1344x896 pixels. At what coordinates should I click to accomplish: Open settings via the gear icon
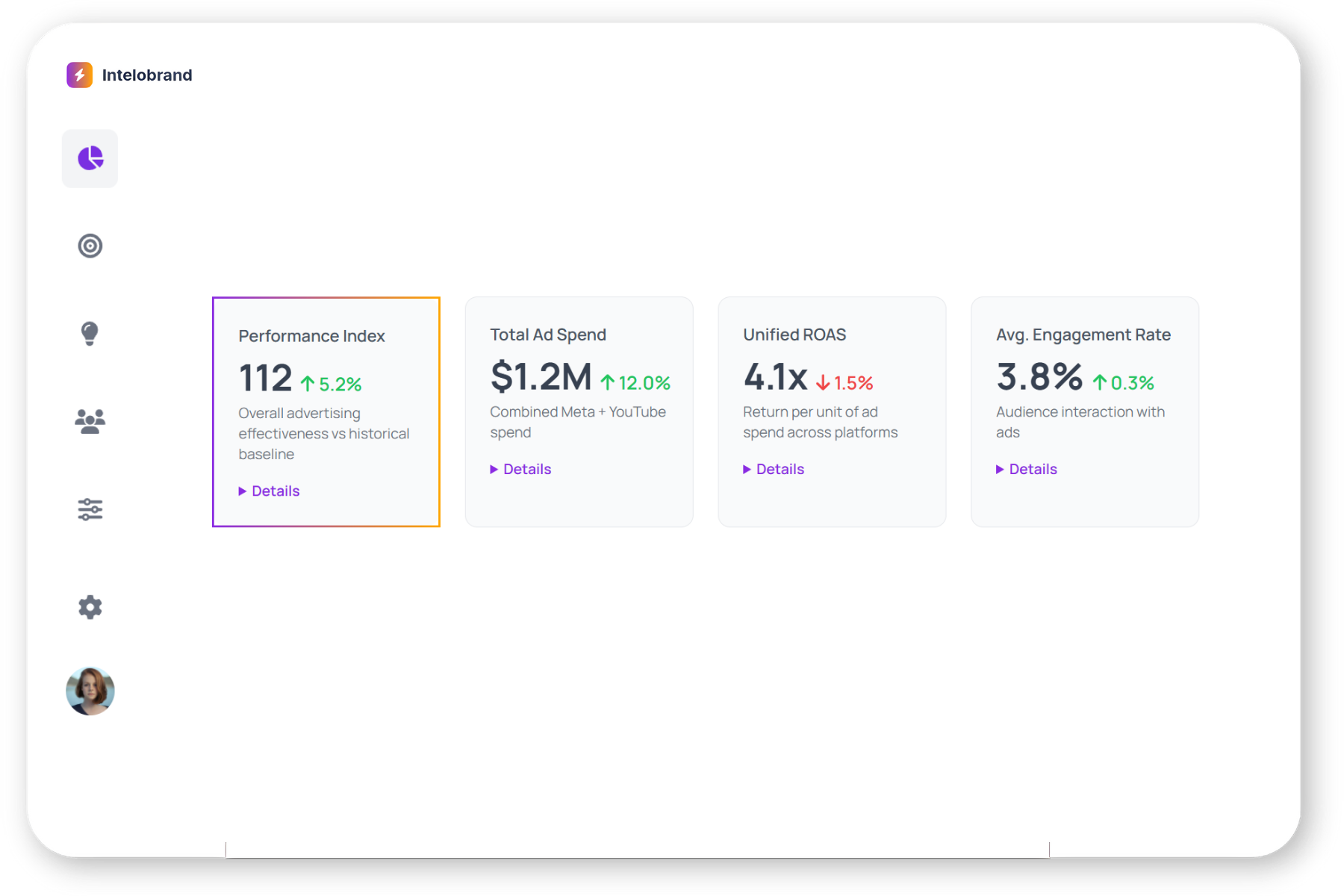(x=90, y=607)
